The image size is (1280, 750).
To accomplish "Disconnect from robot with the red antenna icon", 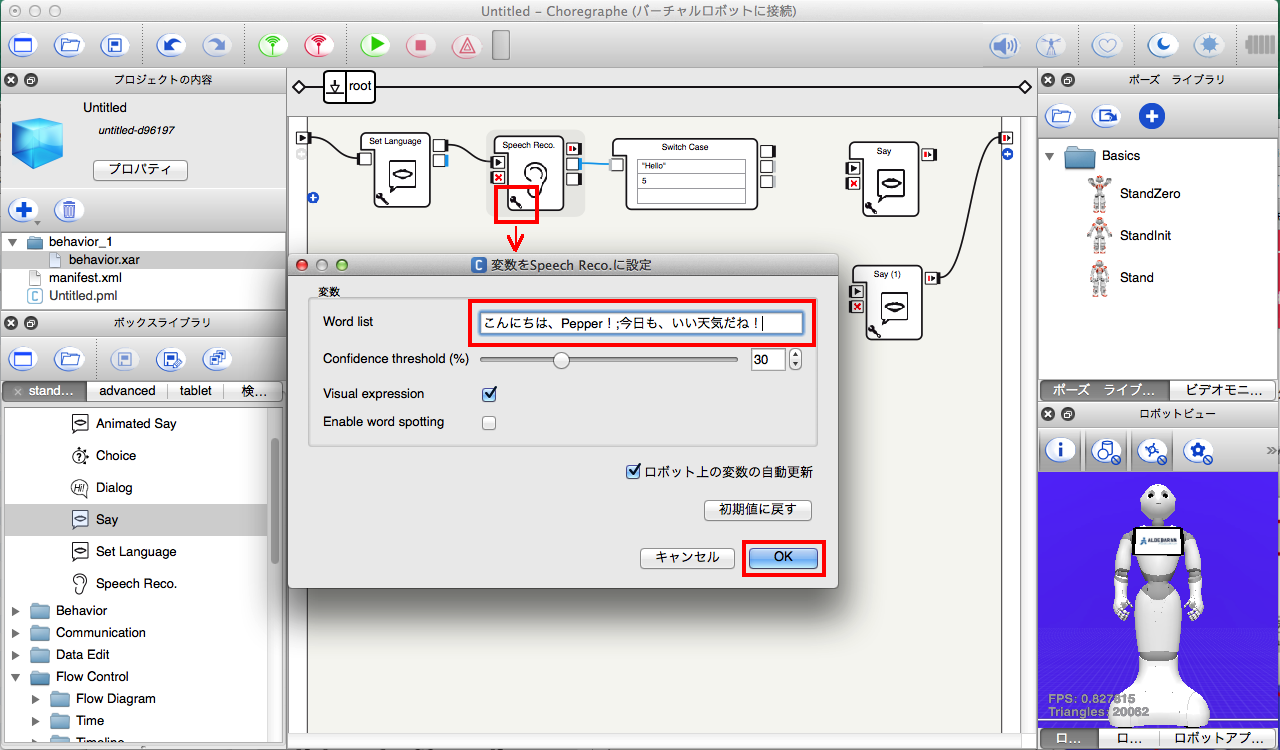I will coord(318,46).
